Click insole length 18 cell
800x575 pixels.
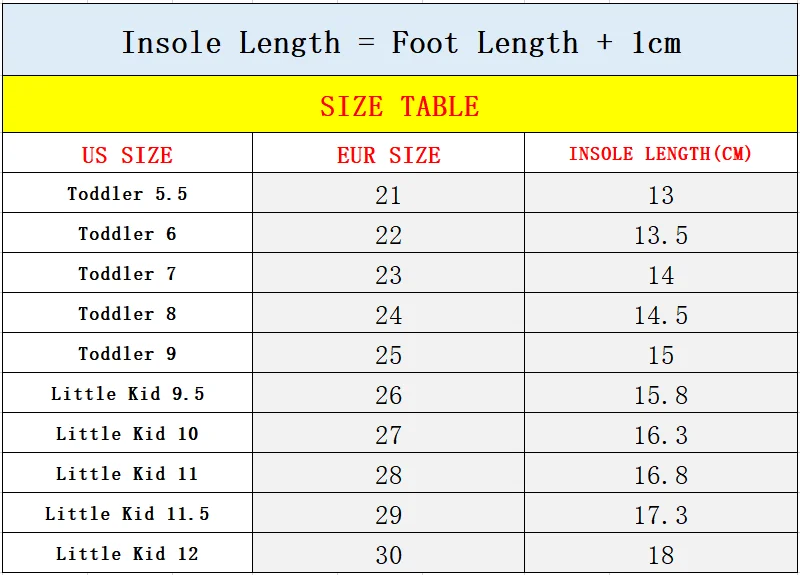point(660,555)
